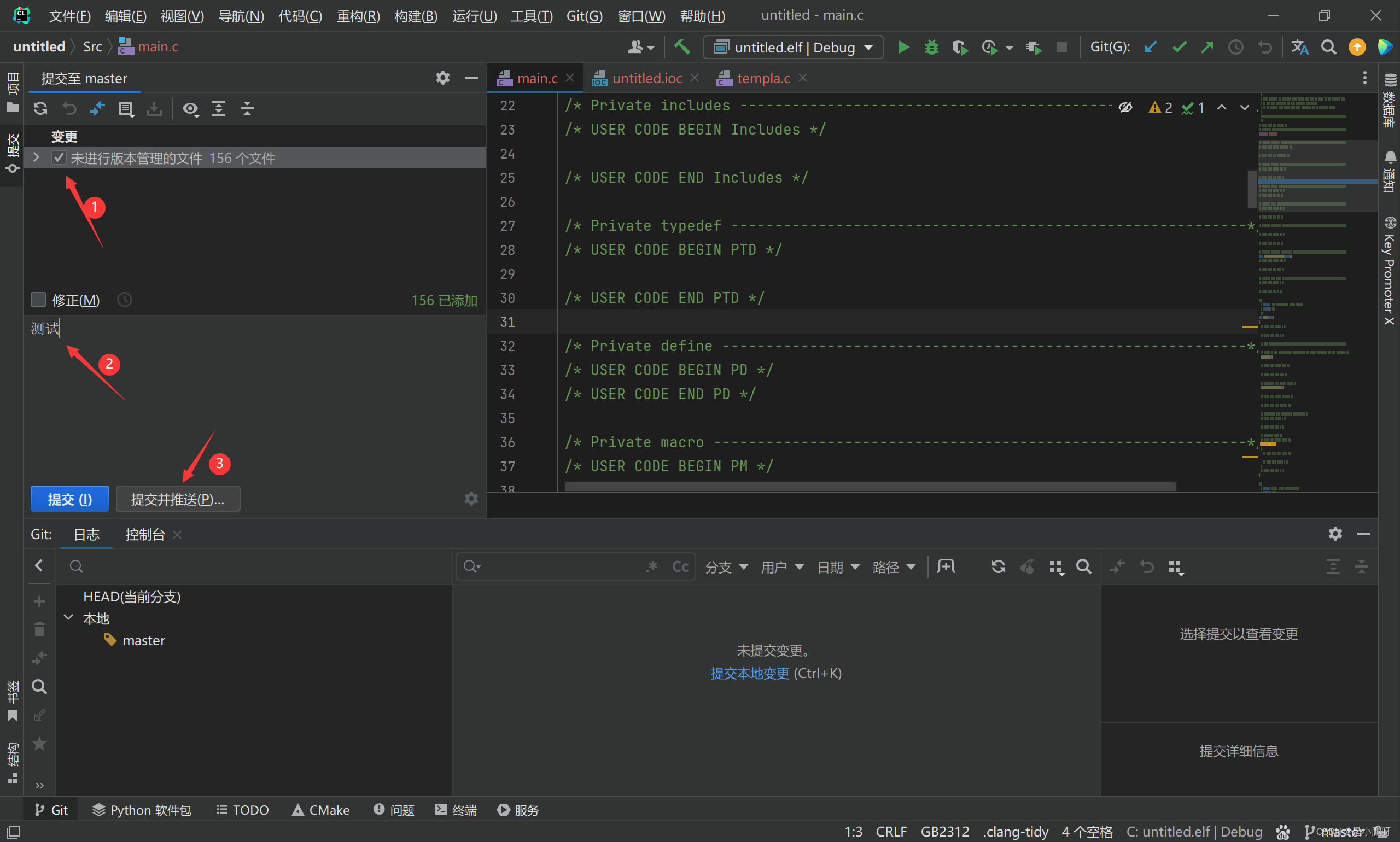
Task: Refresh the Git log
Action: [x=998, y=566]
